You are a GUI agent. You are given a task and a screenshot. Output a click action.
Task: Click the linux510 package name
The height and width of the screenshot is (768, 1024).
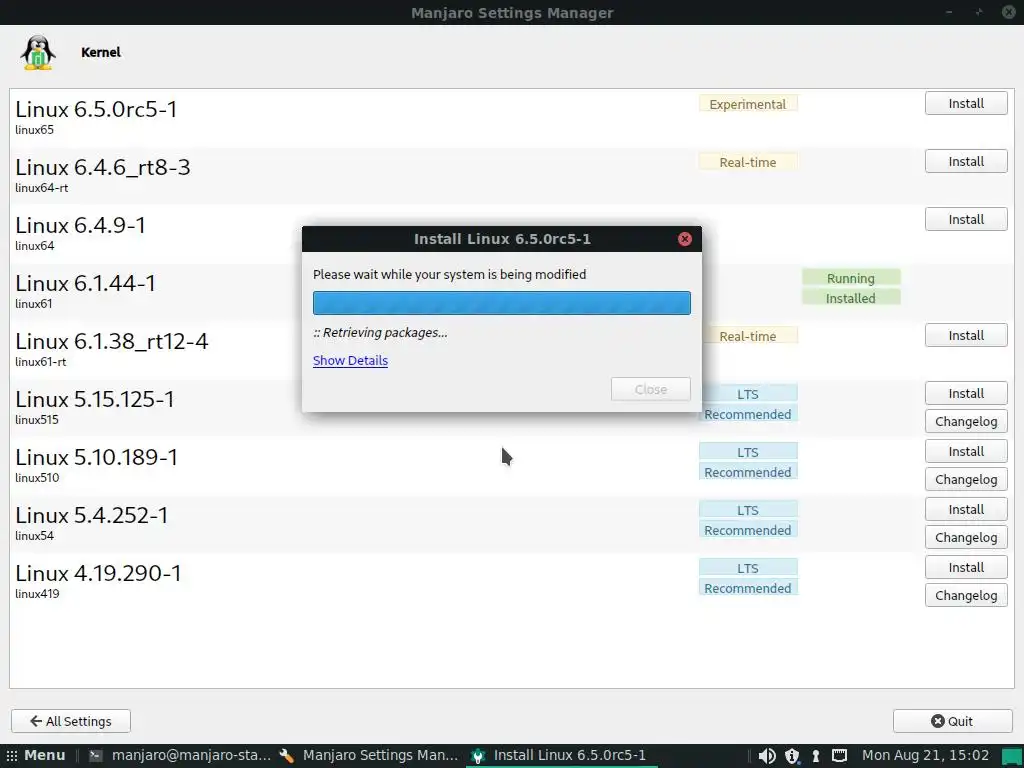(37, 478)
